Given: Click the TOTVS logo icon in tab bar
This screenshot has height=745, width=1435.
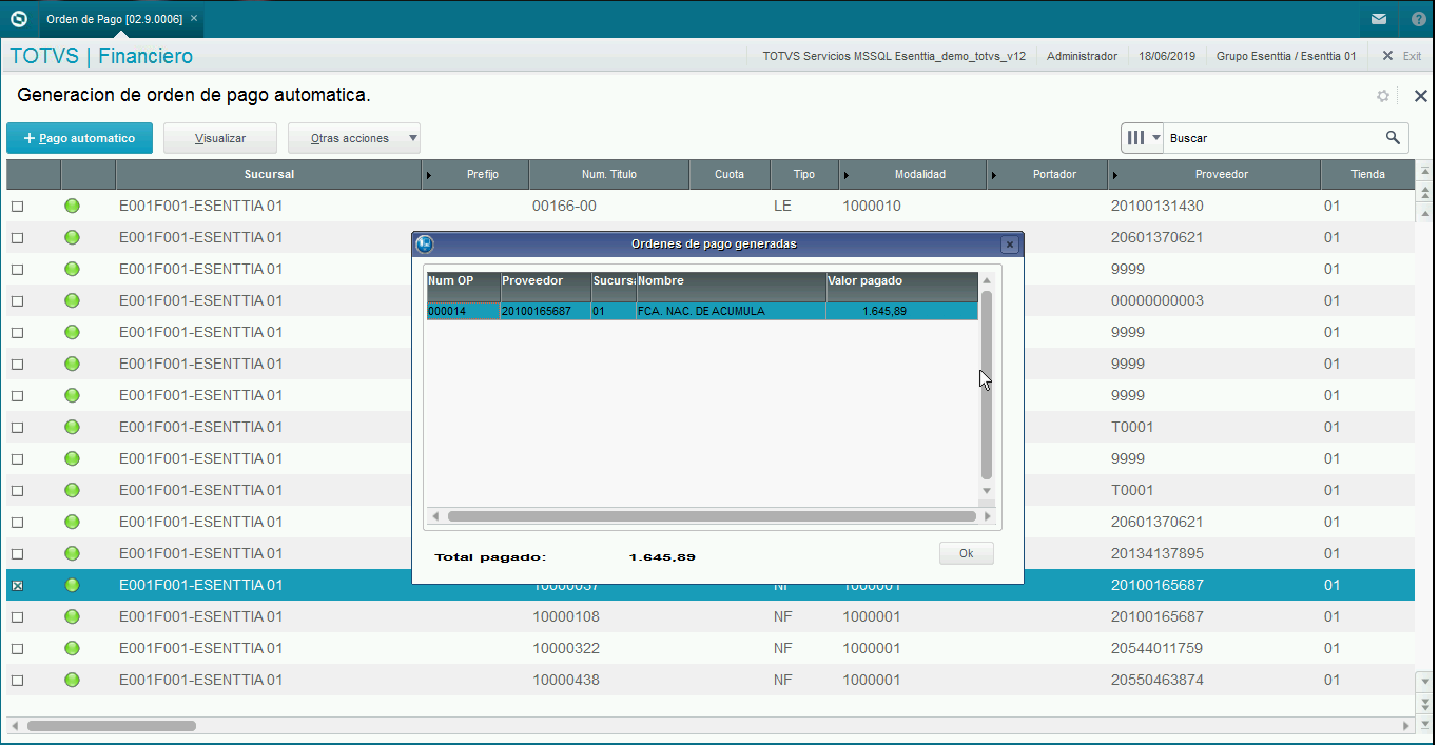Looking at the screenshot, I should (x=18, y=19).
